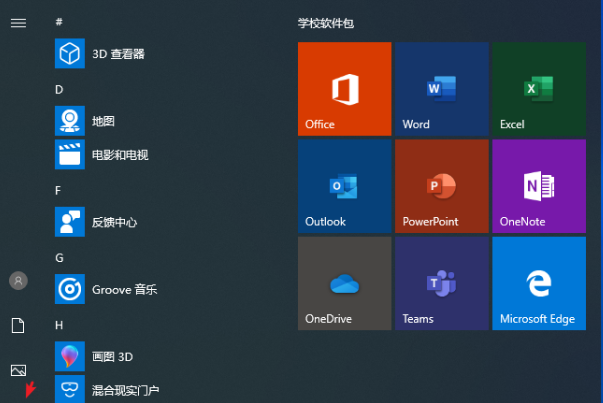Open 反馈中心 feedback hub icon
This screenshot has height=403, width=603.
[x=70, y=222]
